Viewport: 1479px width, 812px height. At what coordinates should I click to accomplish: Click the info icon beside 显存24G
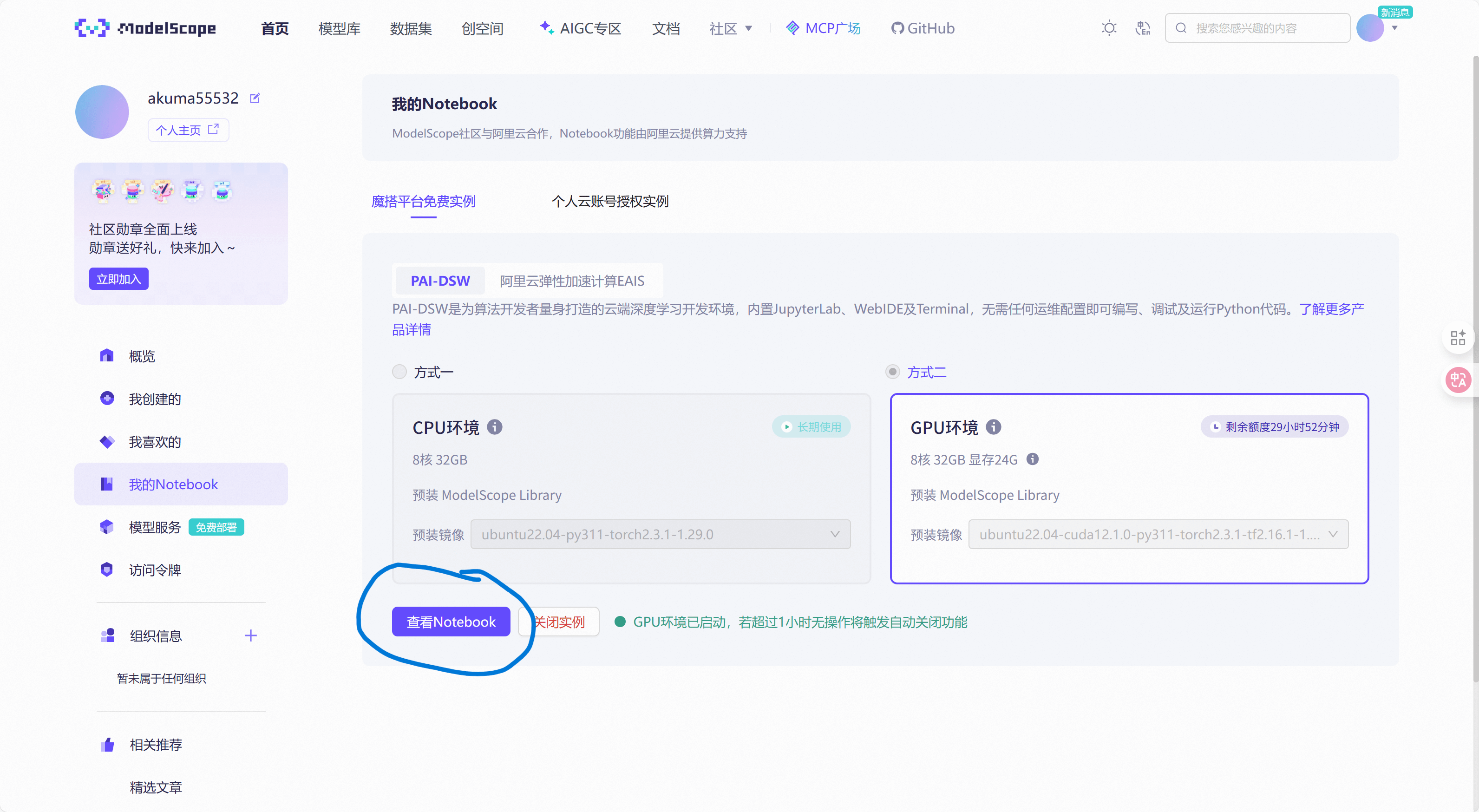tap(1032, 459)
